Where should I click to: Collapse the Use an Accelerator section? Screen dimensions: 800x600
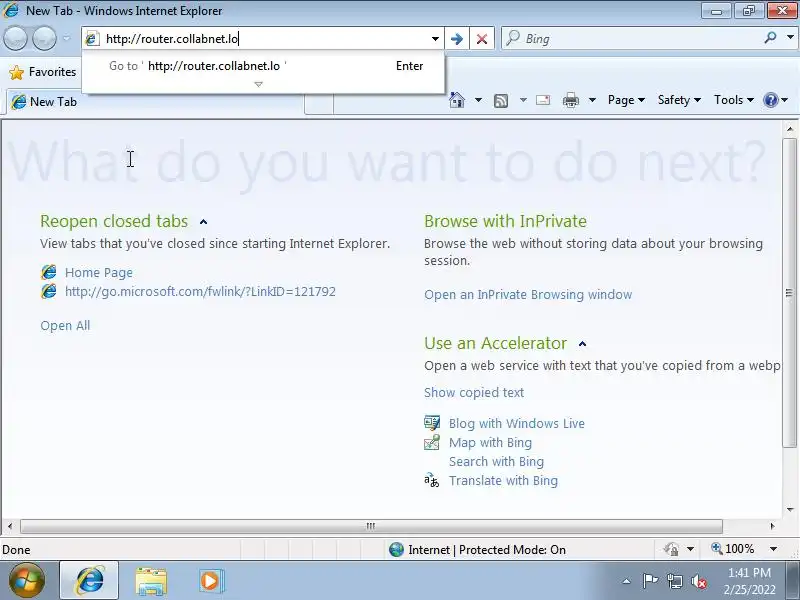pyautogui.click(x=583, y=344)
